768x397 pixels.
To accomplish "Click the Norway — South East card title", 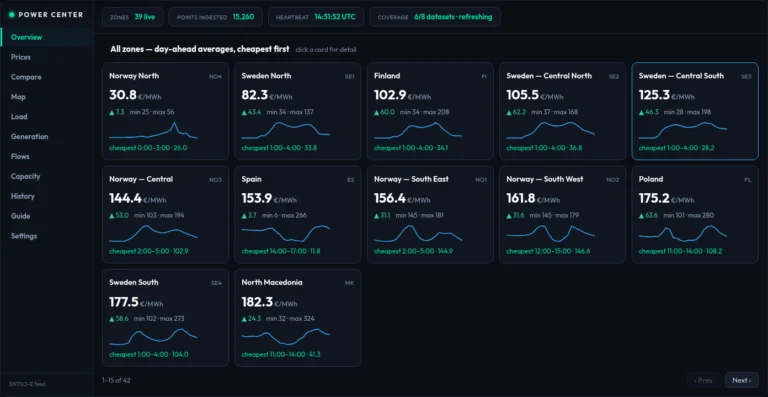I will click(411, 179).
